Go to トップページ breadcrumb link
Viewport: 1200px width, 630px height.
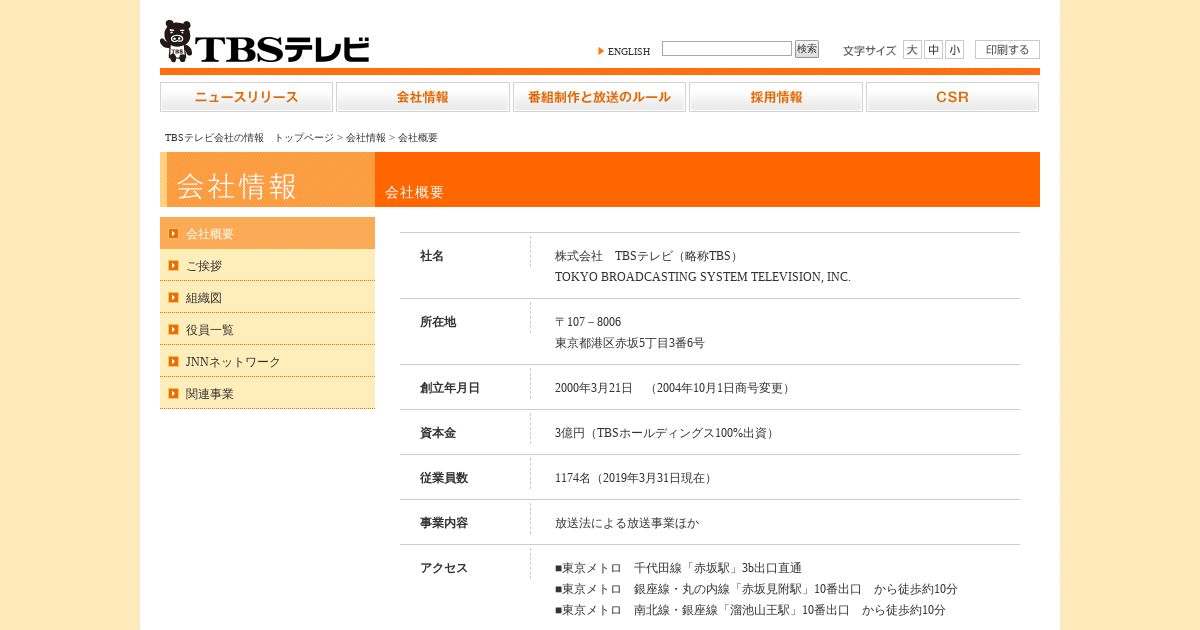point(304,138)
